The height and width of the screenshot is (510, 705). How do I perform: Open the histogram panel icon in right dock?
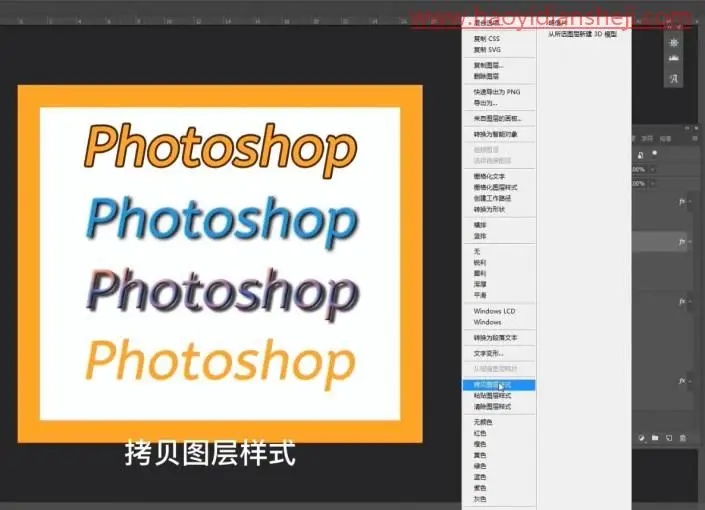coord(674,58)
